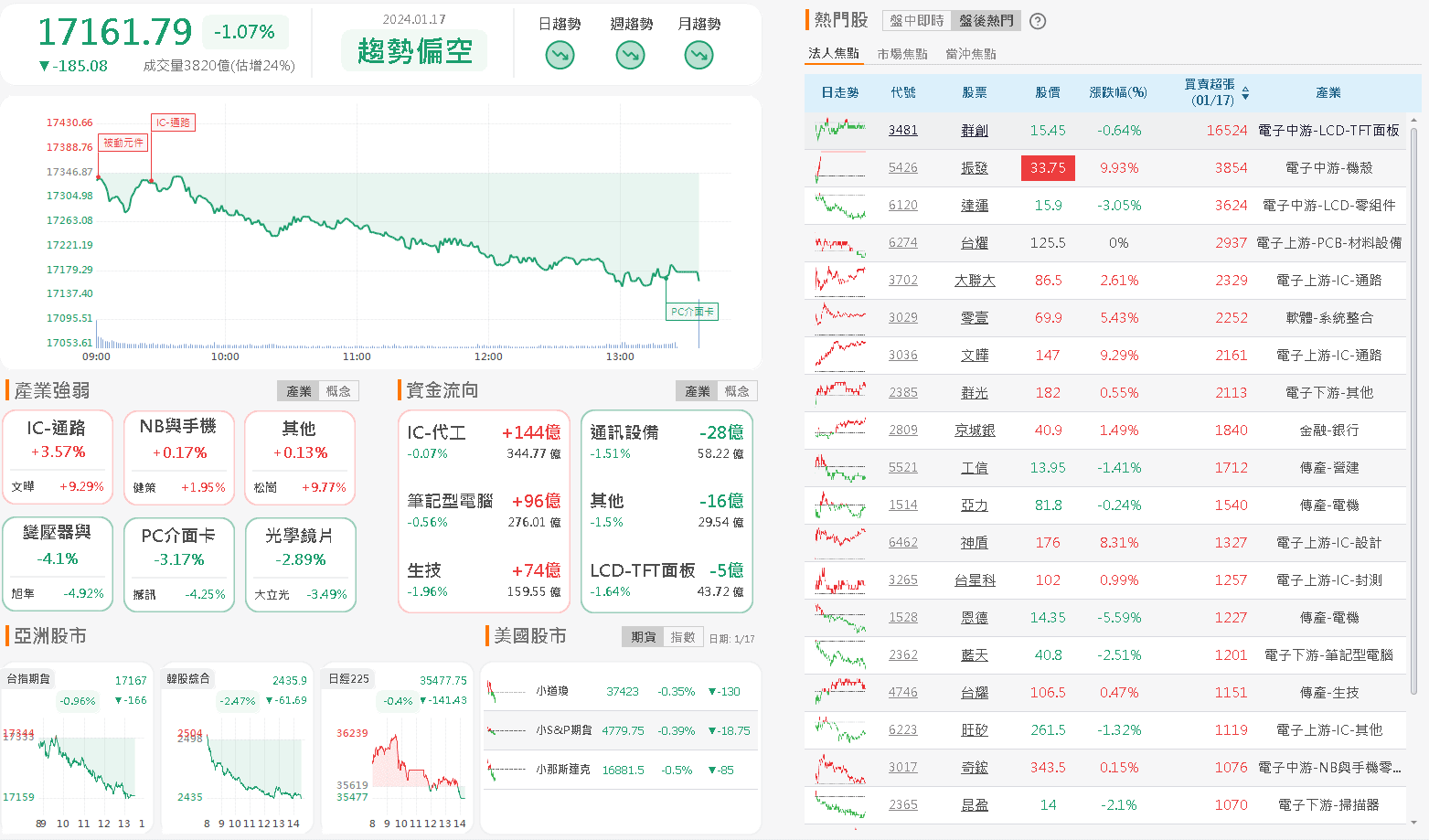Open the 法人焦點 tab

[834, 53]
